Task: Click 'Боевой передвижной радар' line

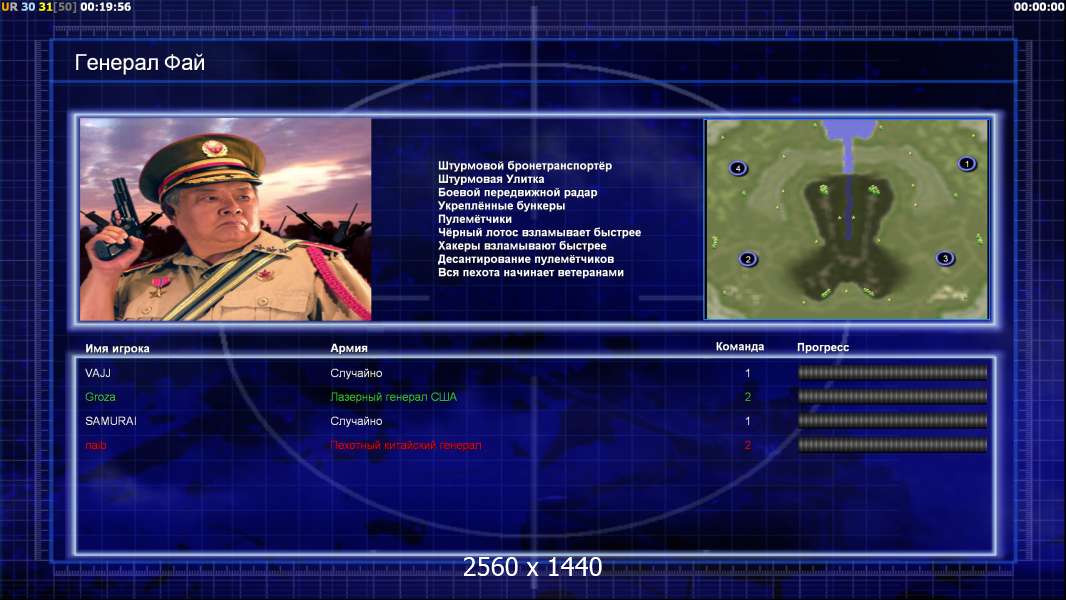Action: 517,192
